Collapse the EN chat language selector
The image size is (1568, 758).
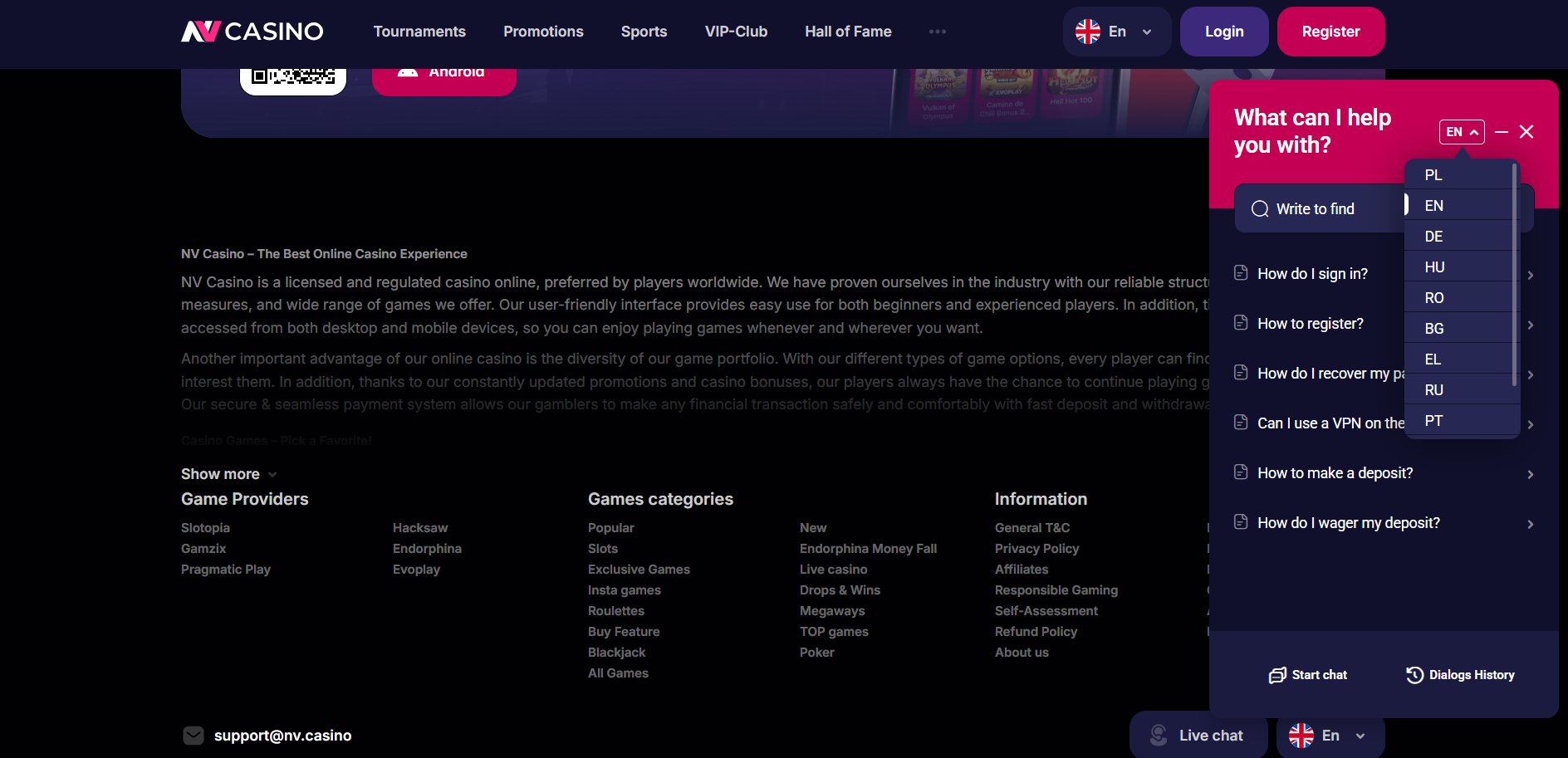pos(1462,132)
